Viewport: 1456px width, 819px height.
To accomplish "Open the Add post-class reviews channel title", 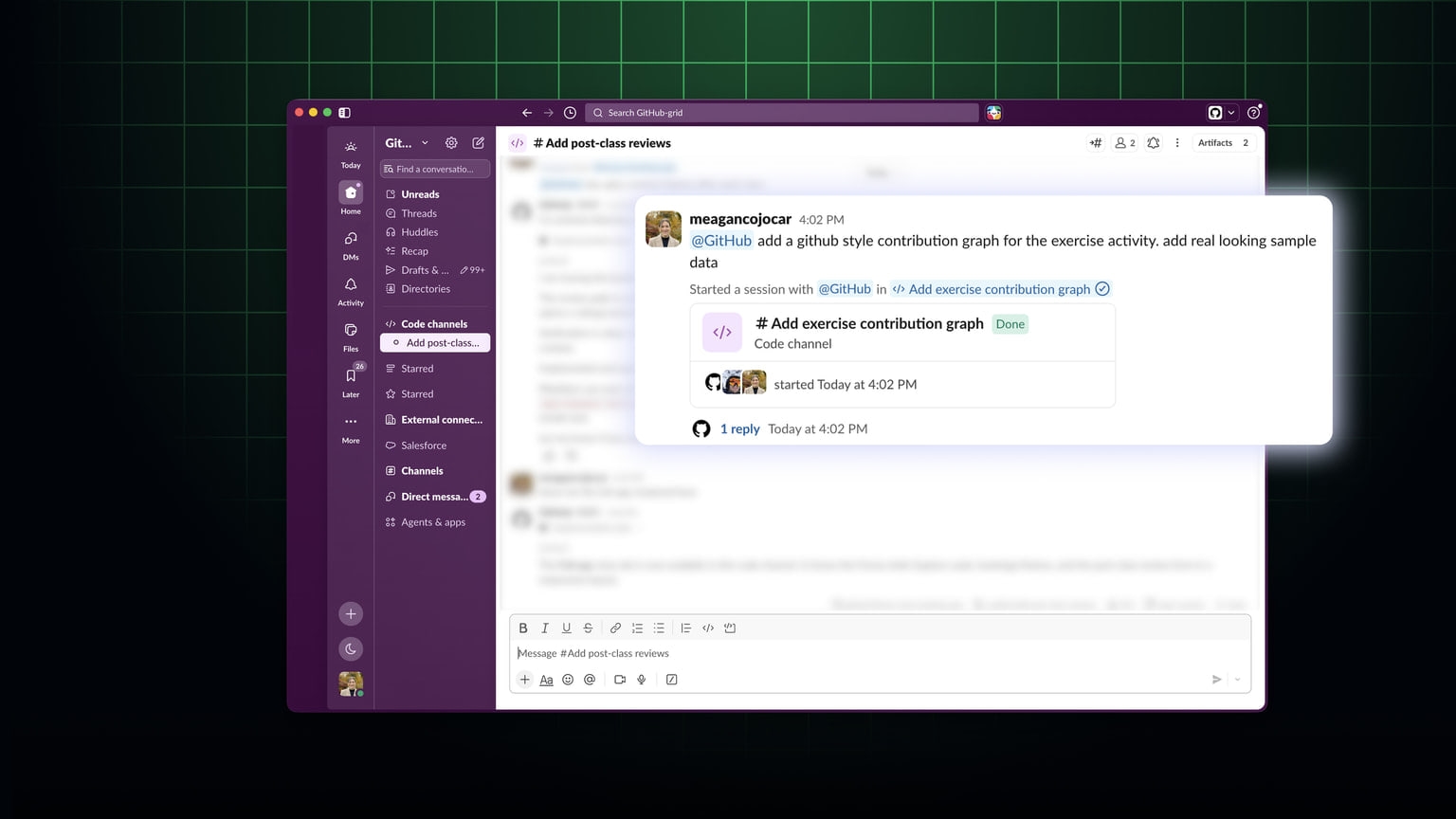I will coord(602,143).
